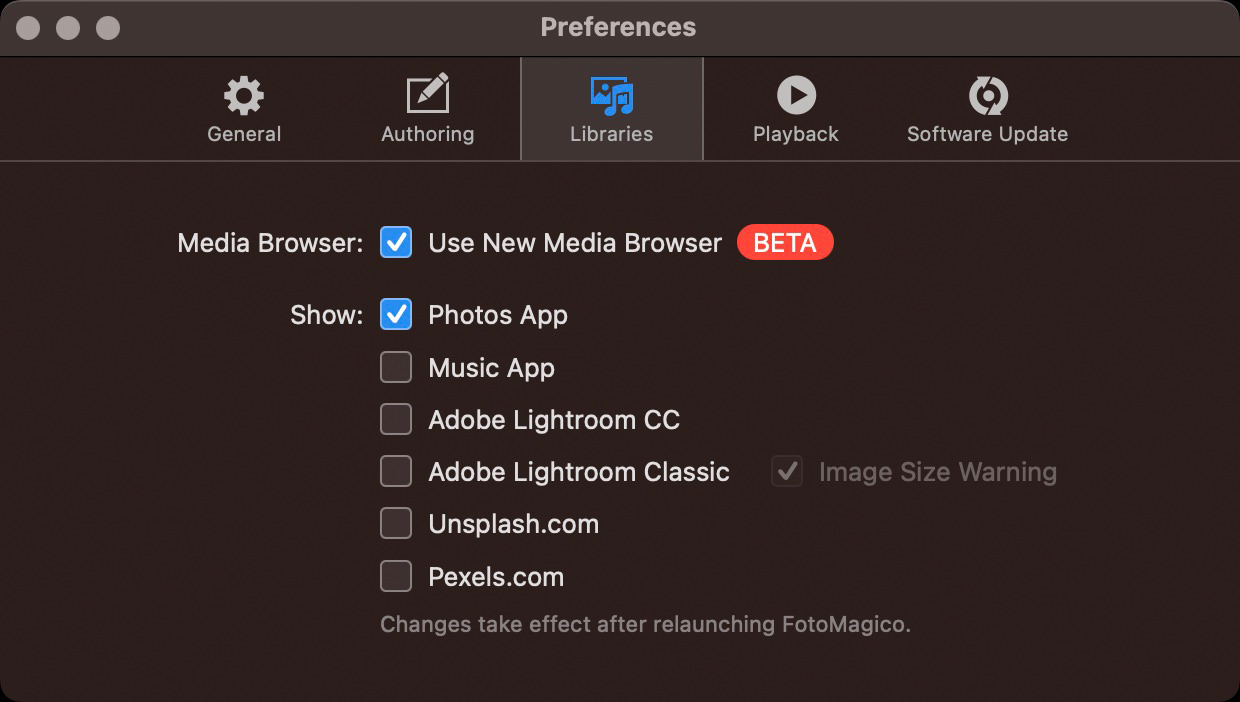Click the Authoring pencil-and-paper icon
This screenshot has width=1240, height=702.
coord(428,96)
